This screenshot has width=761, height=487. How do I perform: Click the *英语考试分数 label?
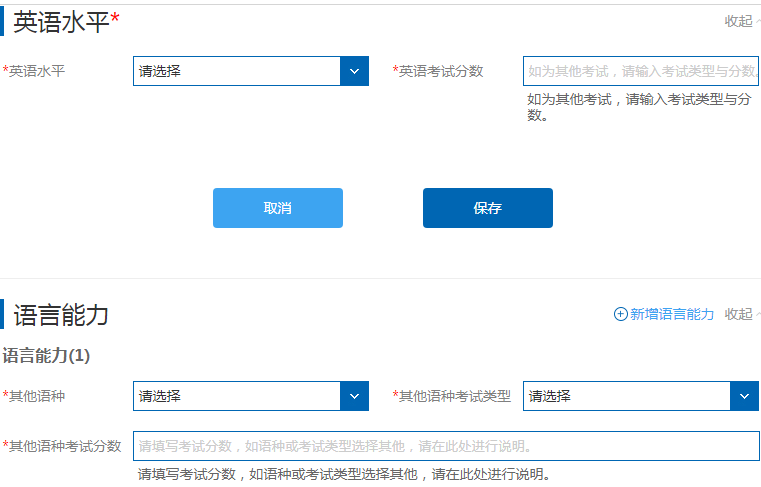point(438,71)
